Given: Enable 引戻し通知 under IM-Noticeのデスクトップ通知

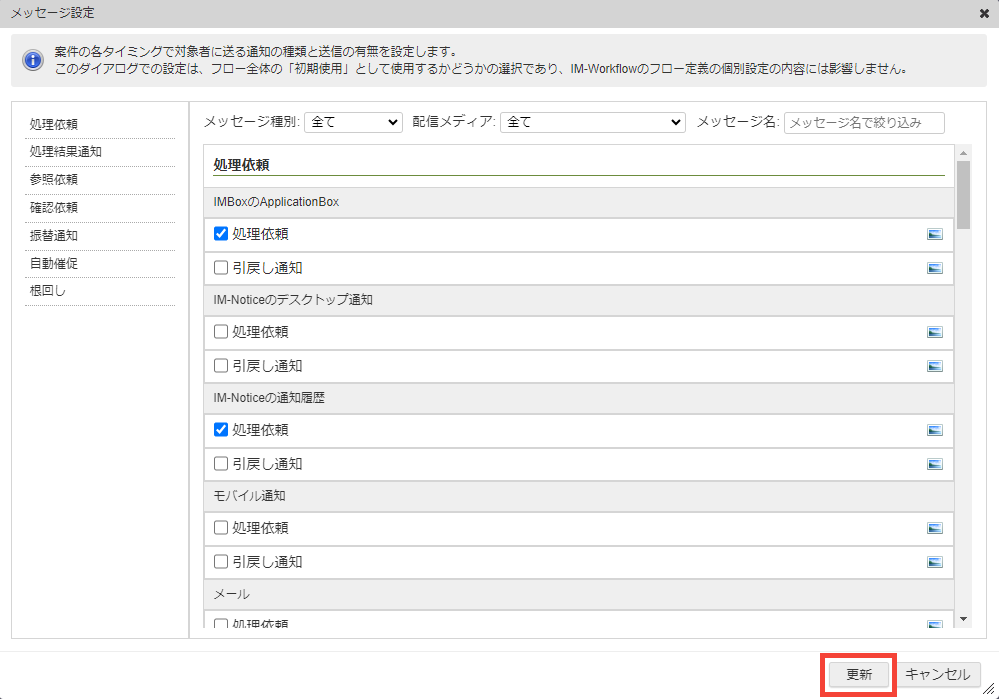Looking at the screenshot, I should coord(221,366).
